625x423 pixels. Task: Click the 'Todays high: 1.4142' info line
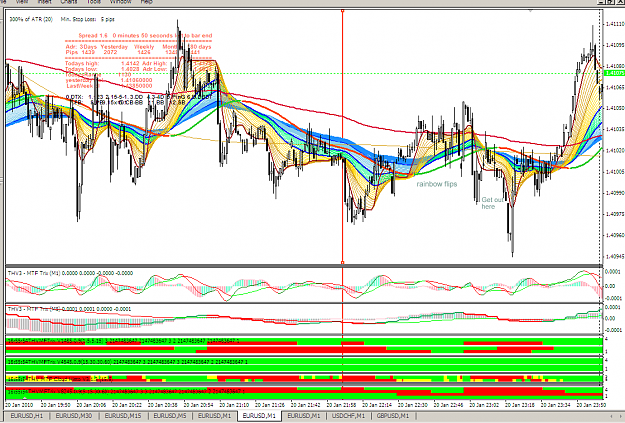(102, 63)
